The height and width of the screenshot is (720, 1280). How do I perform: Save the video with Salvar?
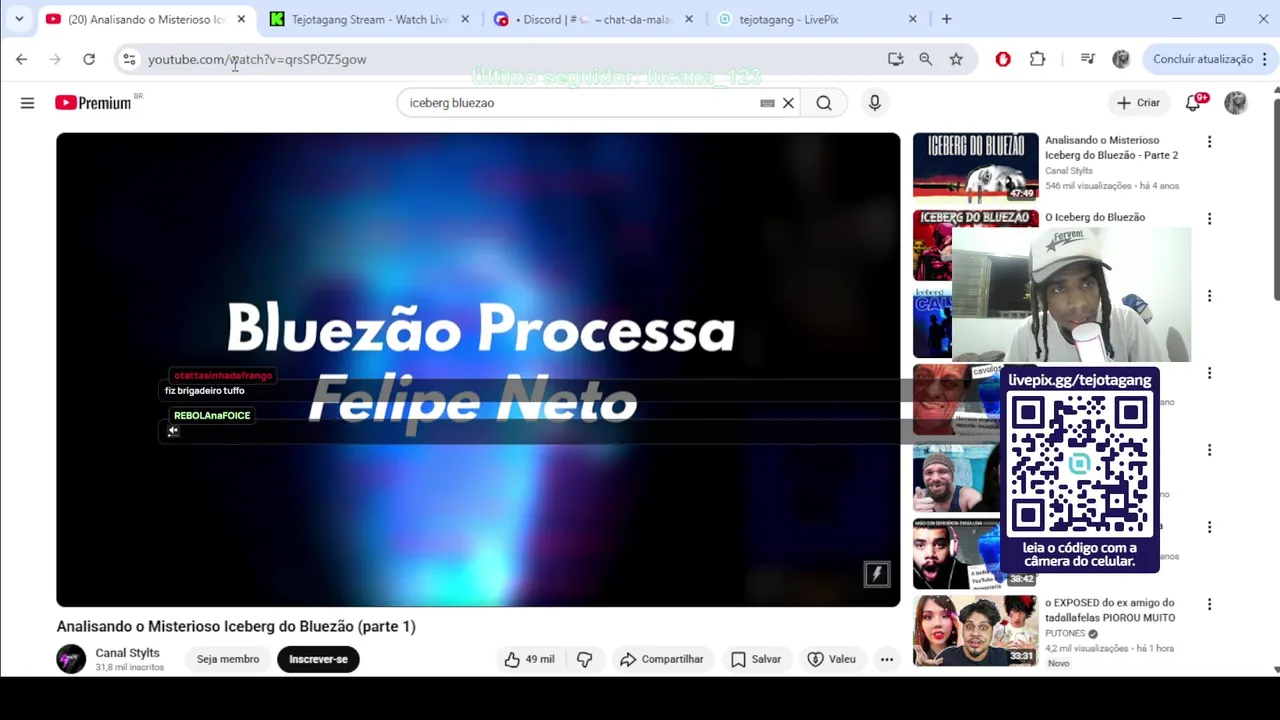(756, 659)
